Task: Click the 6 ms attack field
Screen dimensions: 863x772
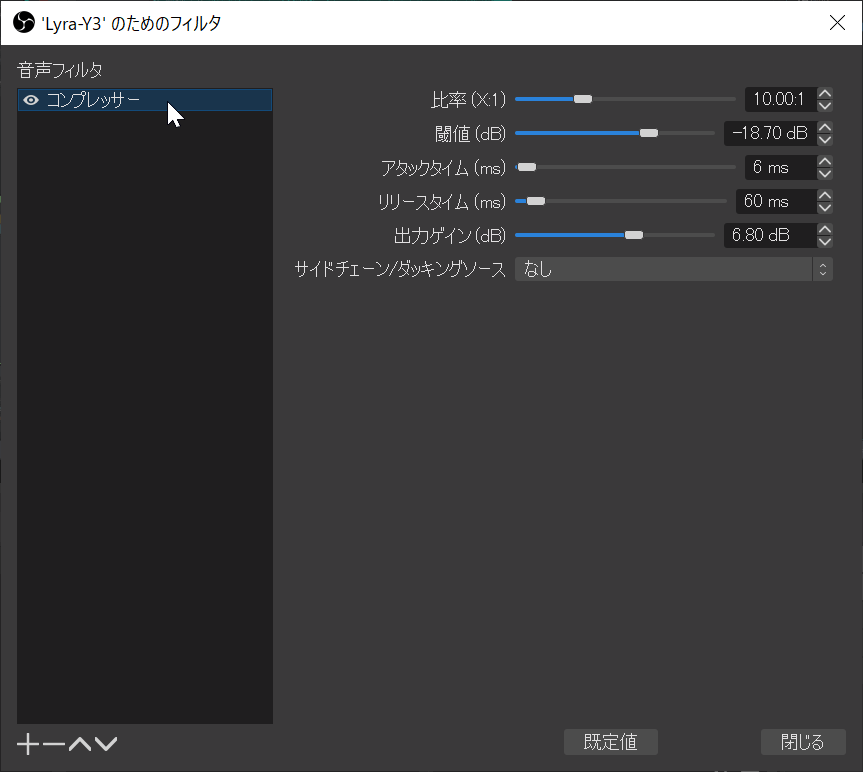Action: click(781, 168)
